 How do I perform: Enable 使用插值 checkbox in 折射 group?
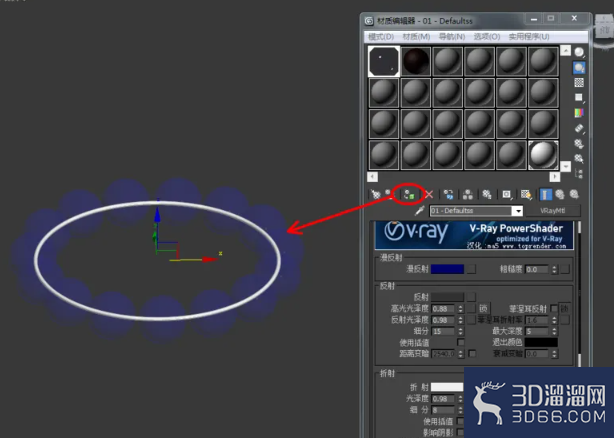coord(461,421)
